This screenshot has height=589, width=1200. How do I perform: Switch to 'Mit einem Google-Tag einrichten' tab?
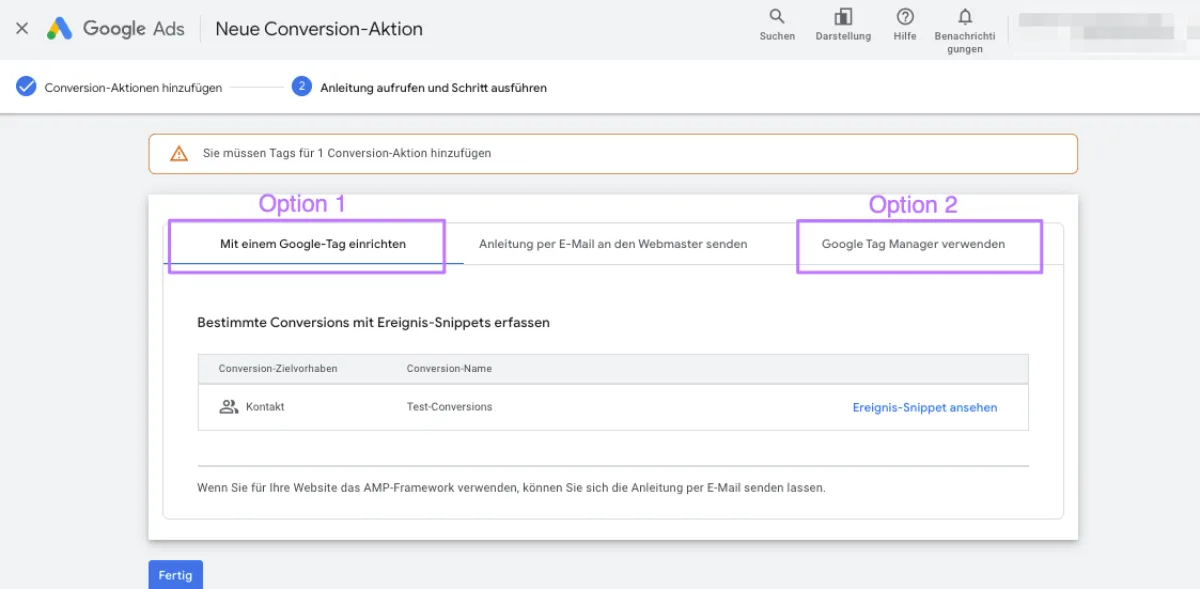pos(305,243)
